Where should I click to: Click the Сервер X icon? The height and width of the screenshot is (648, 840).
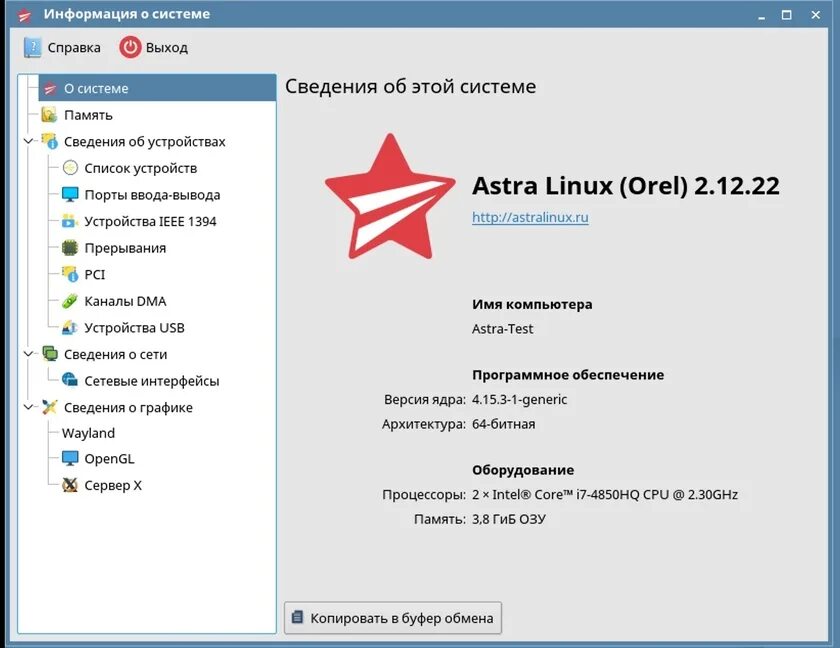[70, 485]
